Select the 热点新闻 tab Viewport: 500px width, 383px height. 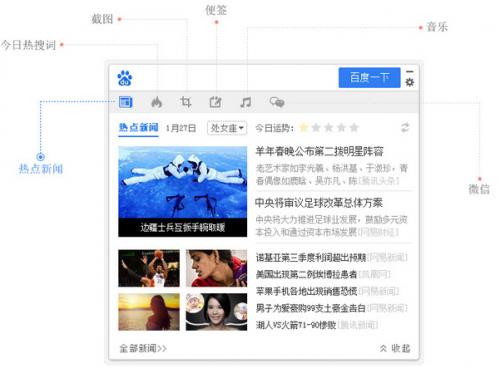138,128
